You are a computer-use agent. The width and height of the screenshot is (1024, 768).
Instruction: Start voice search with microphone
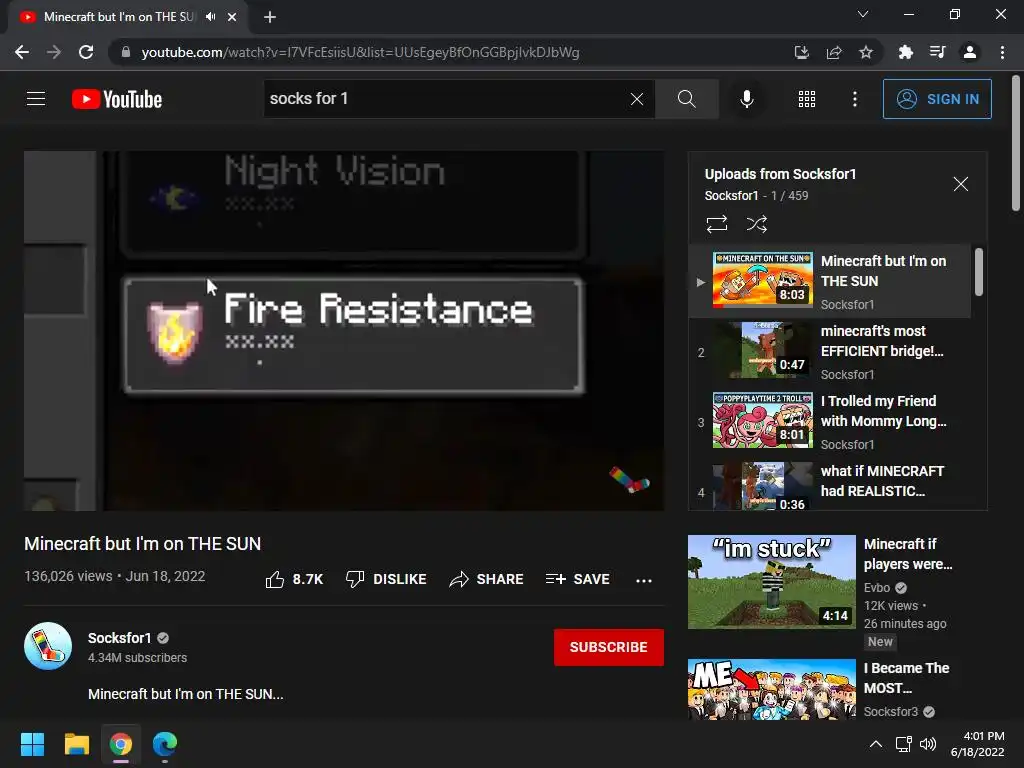click(746, 99)
